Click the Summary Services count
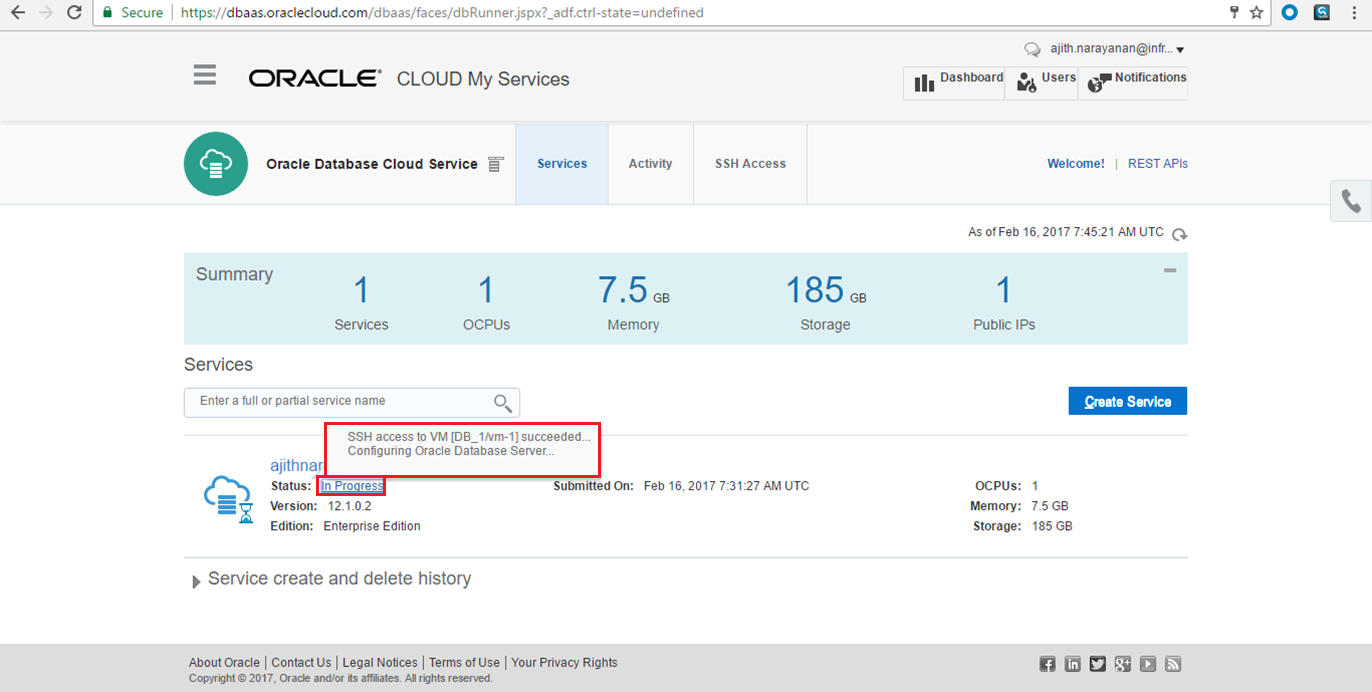The image size is (1372, 692). click(361, 290)
